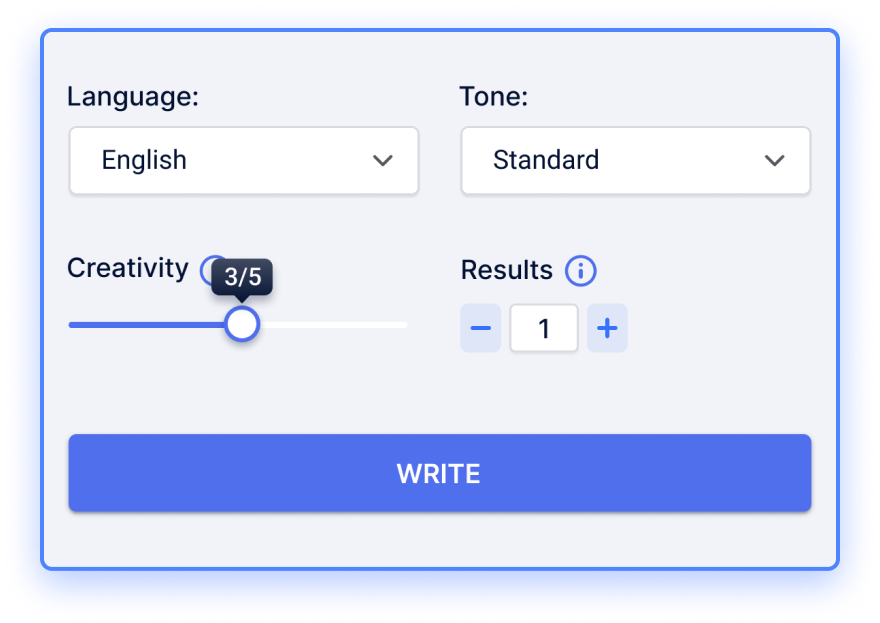
Task: Click the Results label text
Action: pyautogui.click(x=507, y=270)
